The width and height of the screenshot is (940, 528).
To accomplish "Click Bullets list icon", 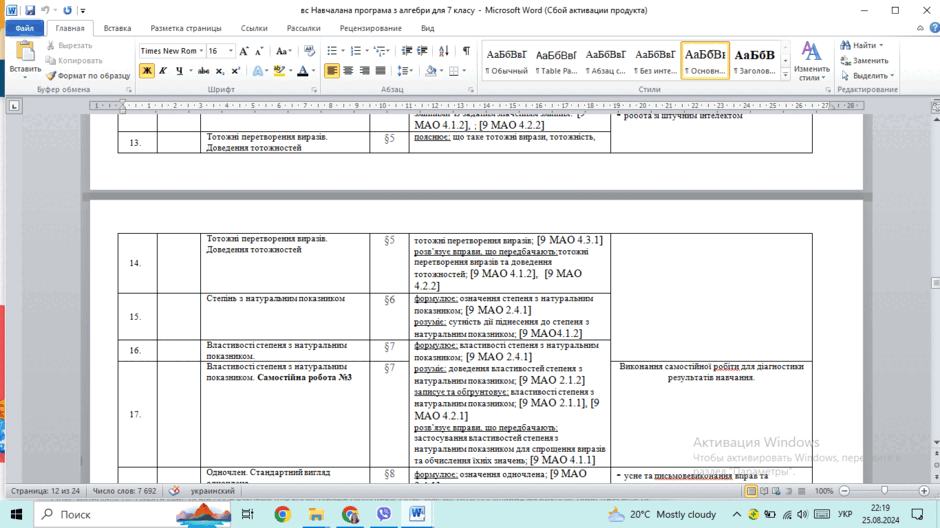I will click(x=332, y=51).
